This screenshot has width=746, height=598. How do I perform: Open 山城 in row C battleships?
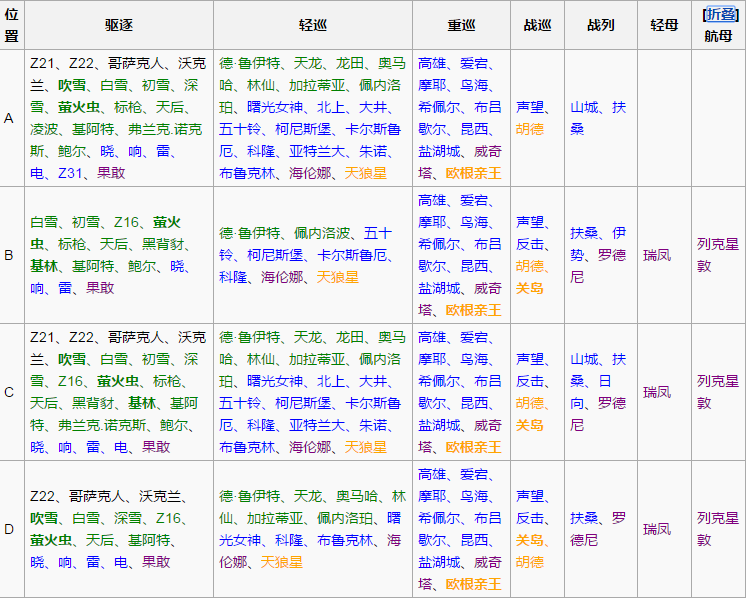tap(584, 359)
